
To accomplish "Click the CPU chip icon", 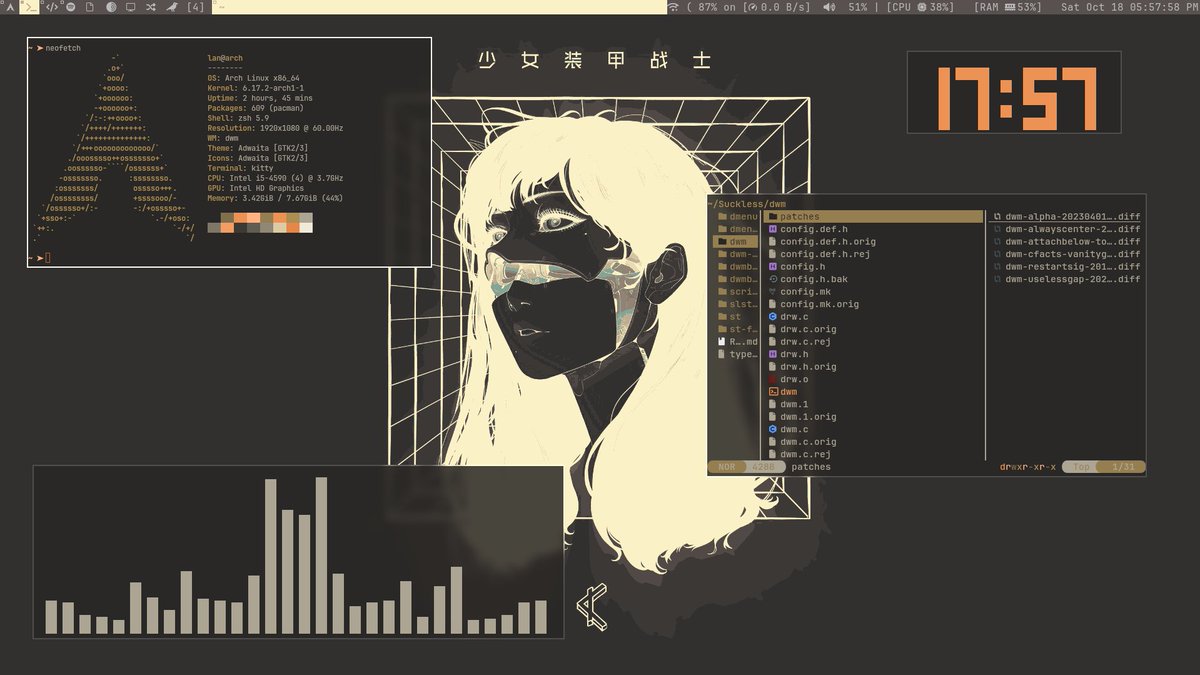I will (923, 7).
